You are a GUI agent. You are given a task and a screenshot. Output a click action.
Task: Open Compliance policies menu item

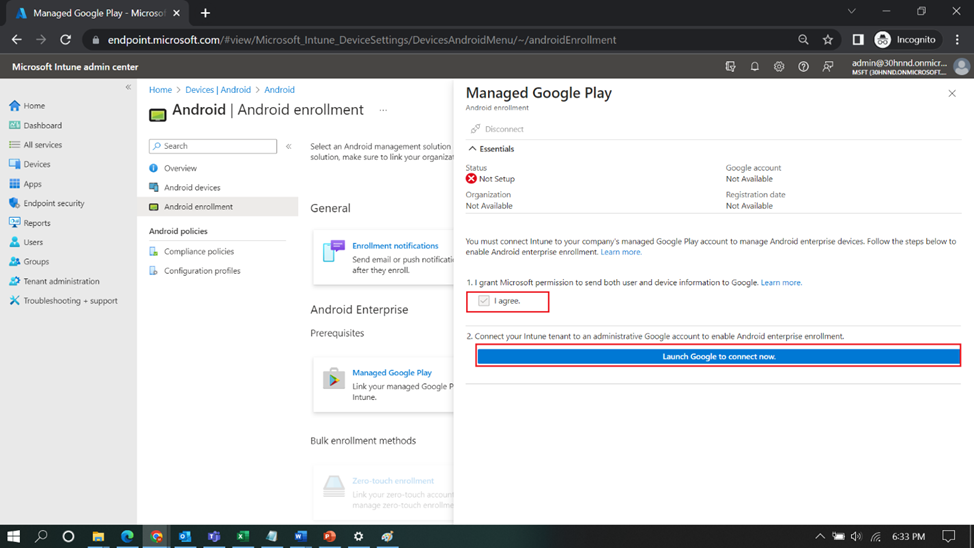tap(199, 251)
